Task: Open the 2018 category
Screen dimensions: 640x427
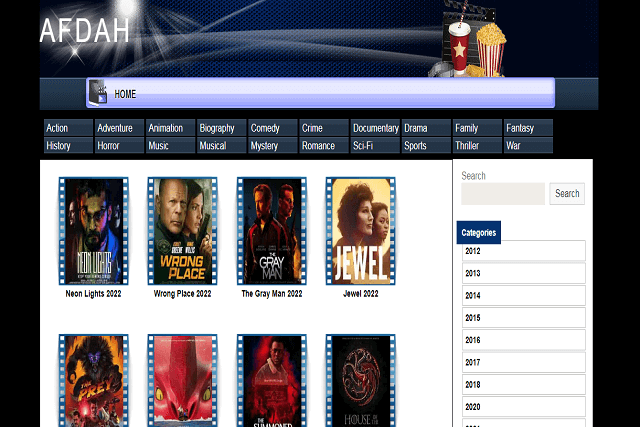Action: point(524,385)
